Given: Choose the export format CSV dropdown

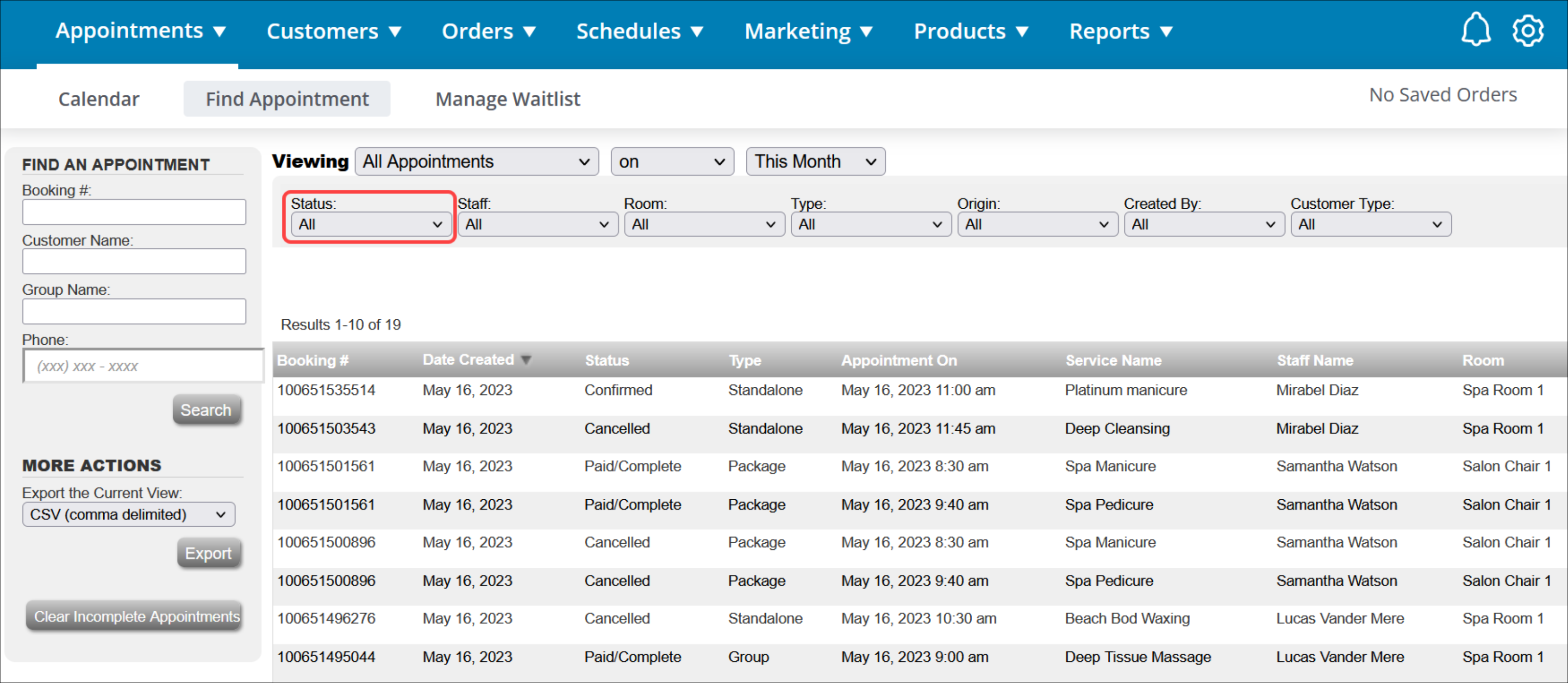Looking at the screenshot, I should click(x=128, y=515).
